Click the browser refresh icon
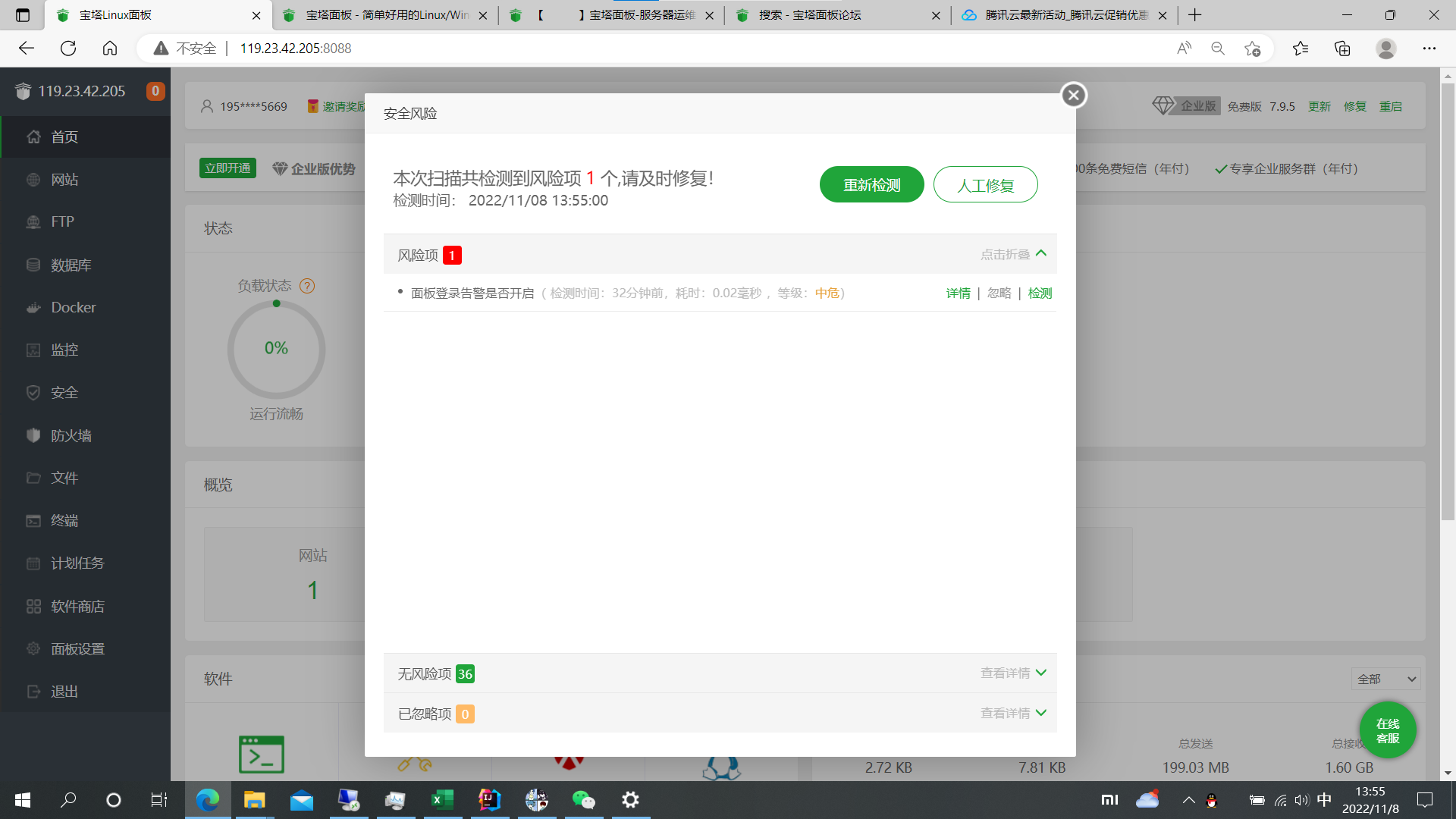This screenshot has width=1456, height=819. coord(68,49)
